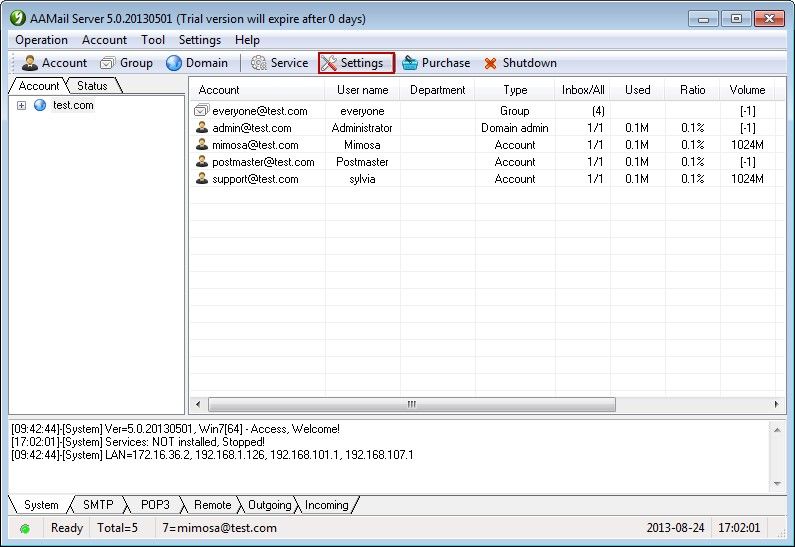Click the Purchase toolbar basket icon

410,63
